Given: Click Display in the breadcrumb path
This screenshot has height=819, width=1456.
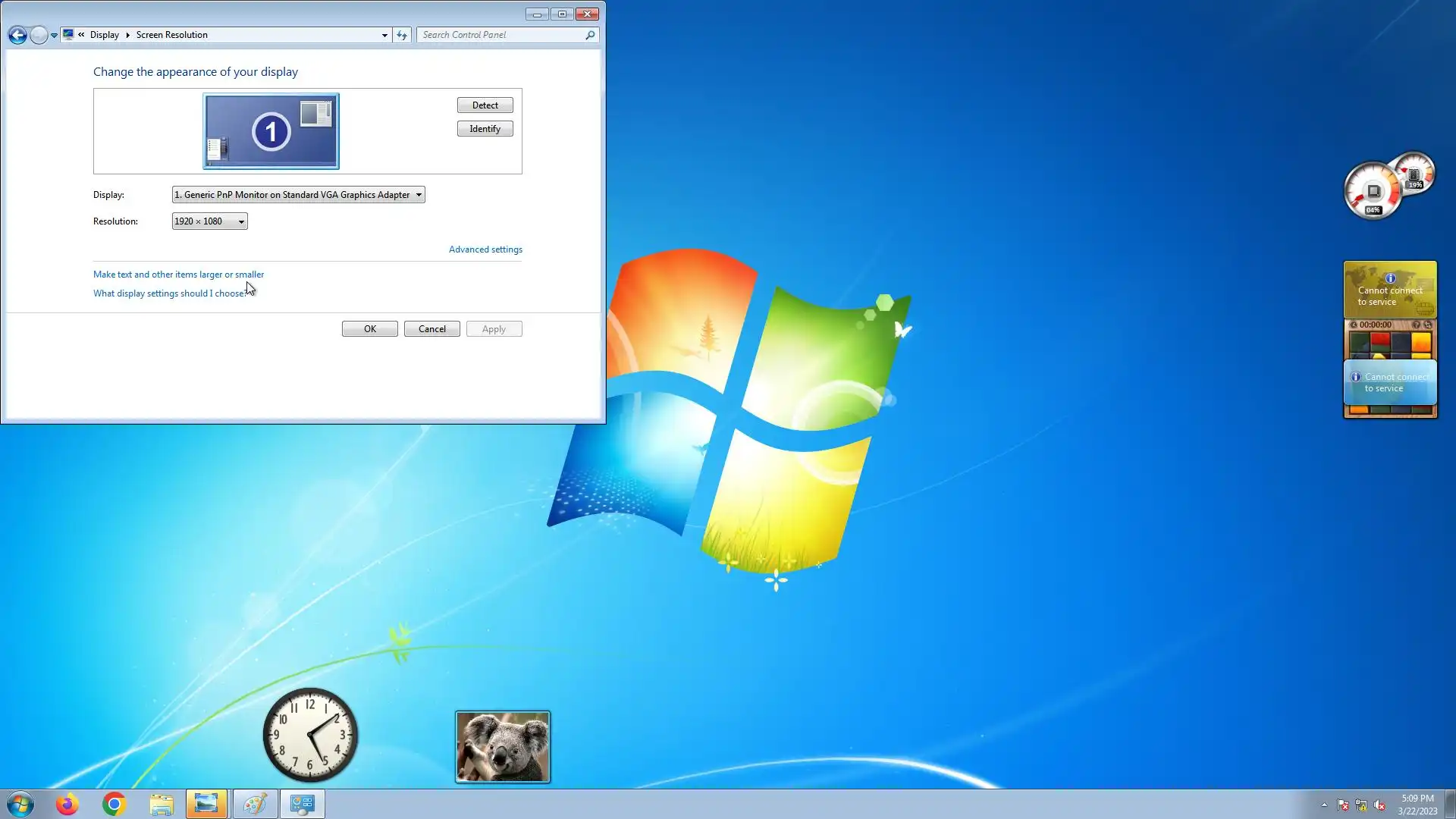Looking at the screenshot, I should (x=104, y=35).
